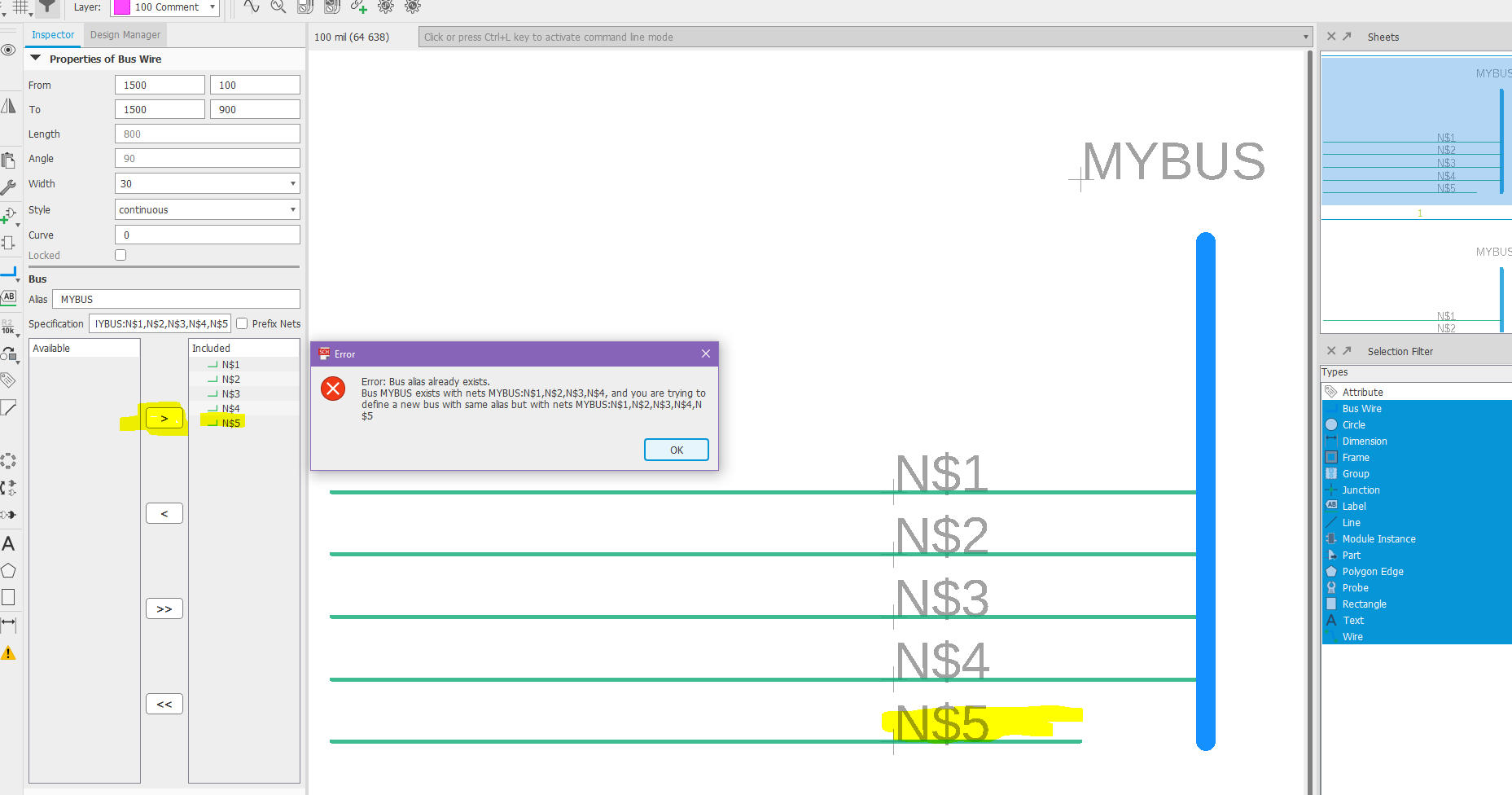Select the Label AB tool

click(9, 297)
